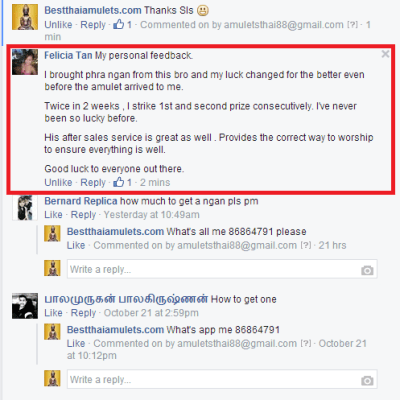Open Felicia Tan's profile name link
The width and height of the screenshot is (400, 400).
pos(68,55)
